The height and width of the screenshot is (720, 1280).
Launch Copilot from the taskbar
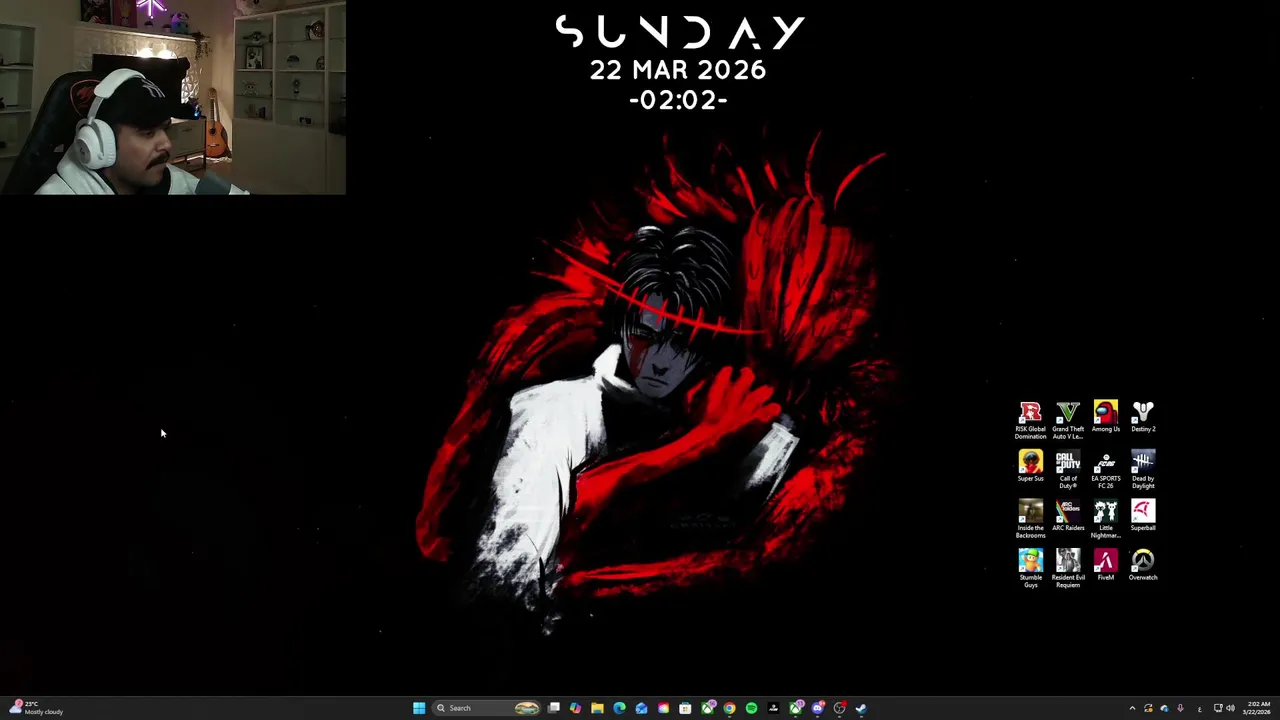575,708
